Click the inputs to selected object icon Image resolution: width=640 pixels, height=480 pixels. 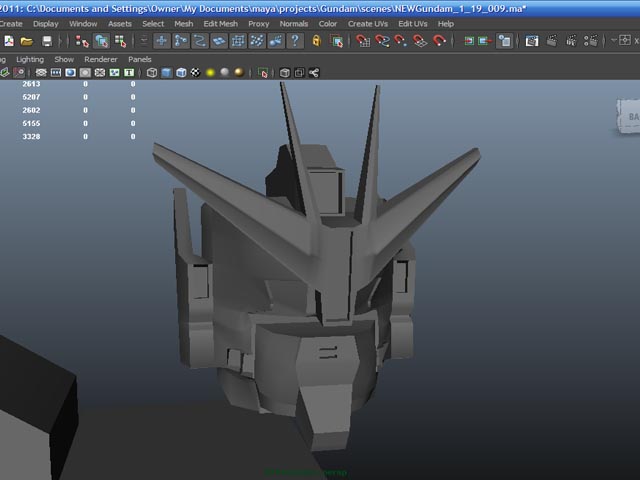[469, 41]
